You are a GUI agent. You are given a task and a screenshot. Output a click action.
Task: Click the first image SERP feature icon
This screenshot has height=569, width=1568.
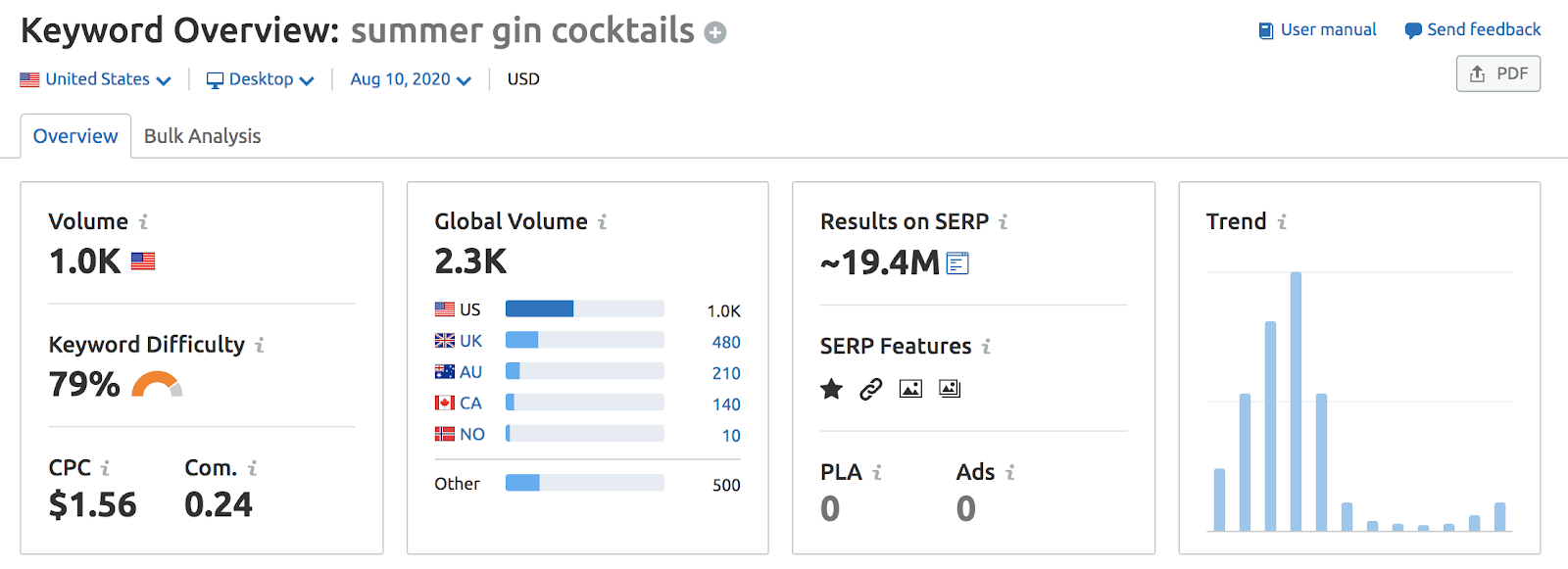click(910, 390)
